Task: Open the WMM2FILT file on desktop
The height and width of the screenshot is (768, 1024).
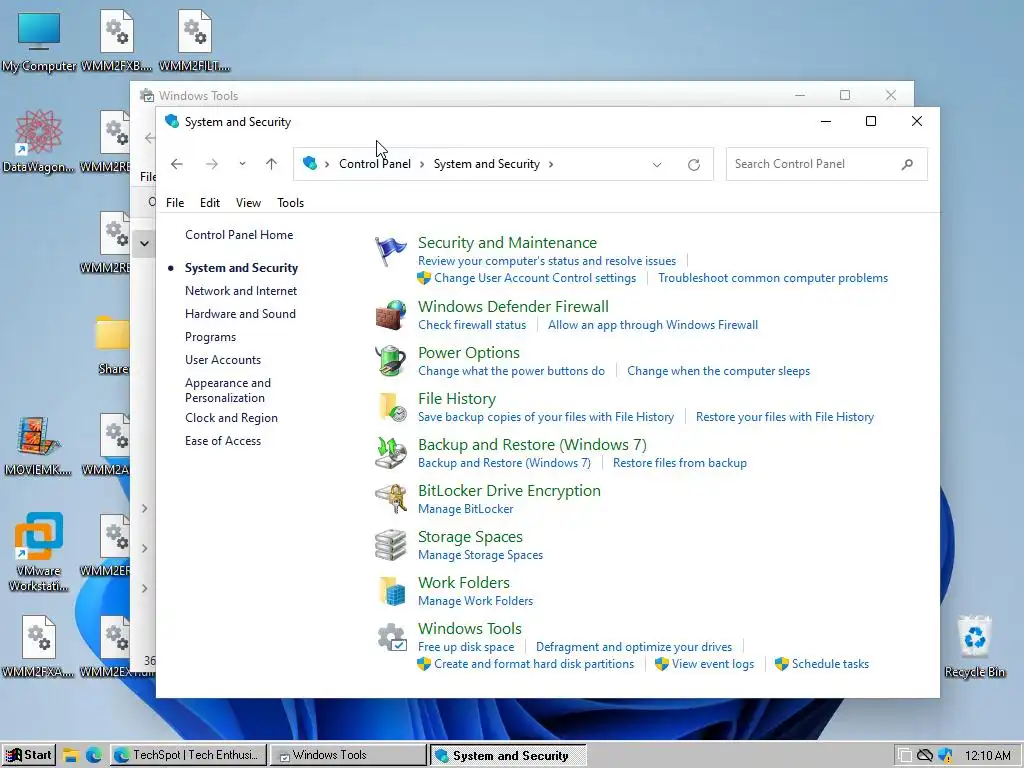Action: pyautogui.click(x=195, y=40)
